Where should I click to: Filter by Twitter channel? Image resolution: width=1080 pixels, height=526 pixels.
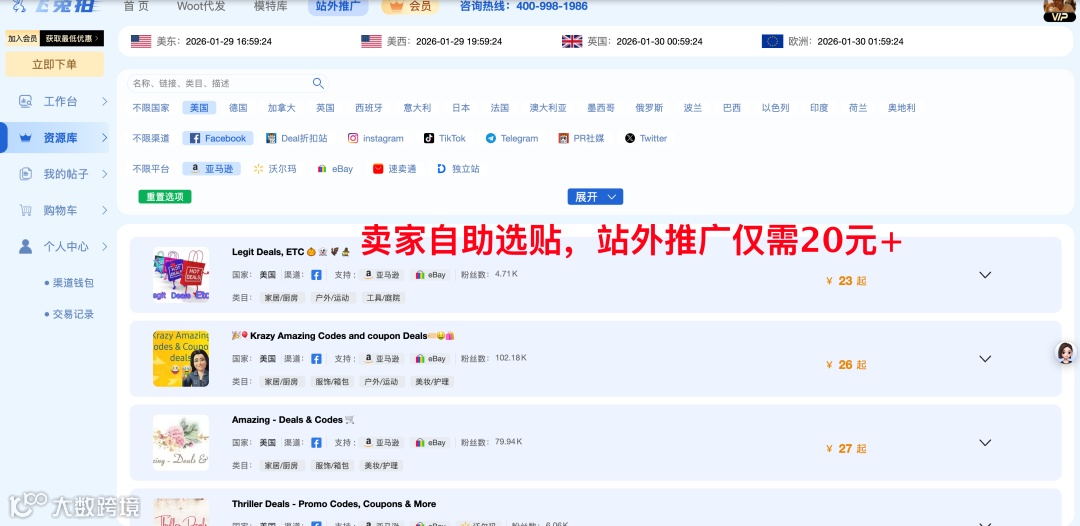point(646,138)
